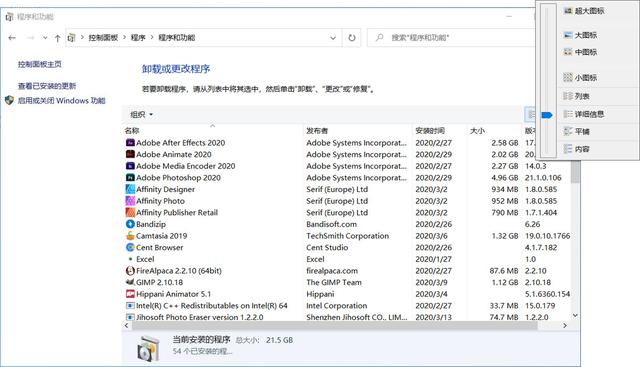
Task: Click the horizontal scrollbar left arrow
Action: (127, 325)
